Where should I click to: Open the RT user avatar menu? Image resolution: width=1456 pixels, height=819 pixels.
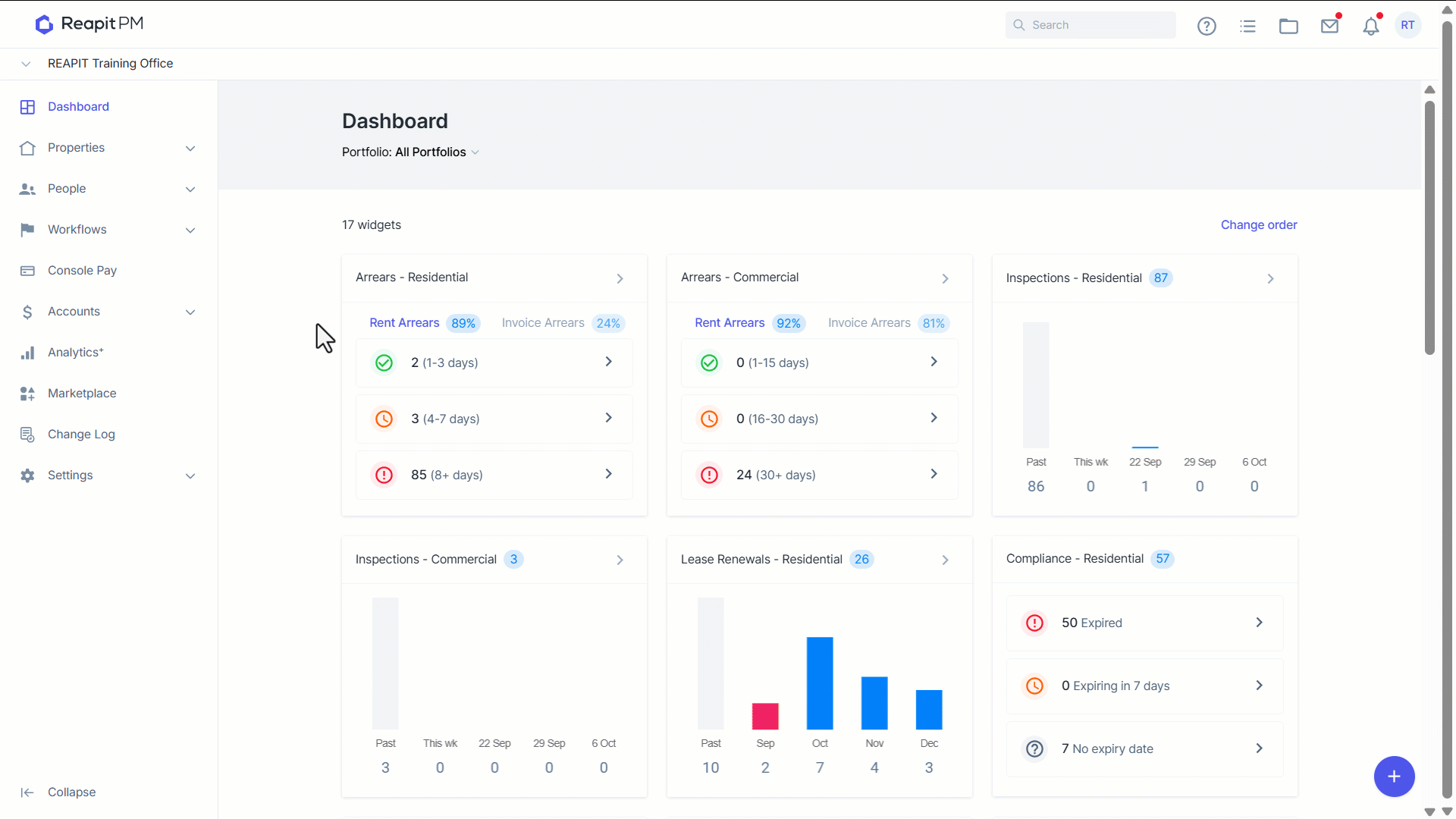[1407, 25]
